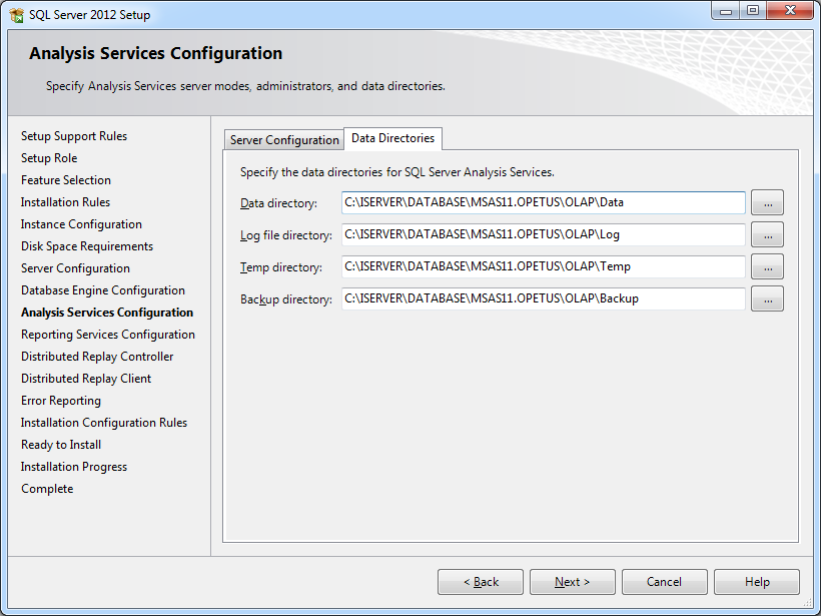Click the Data directory label
Image resolution: width=821 pixels, height=616 pixels.
[x=279, y=203]
